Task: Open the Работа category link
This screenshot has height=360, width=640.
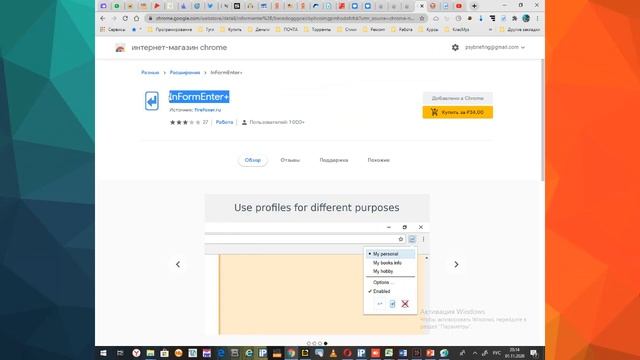Action: pos(224,122)
